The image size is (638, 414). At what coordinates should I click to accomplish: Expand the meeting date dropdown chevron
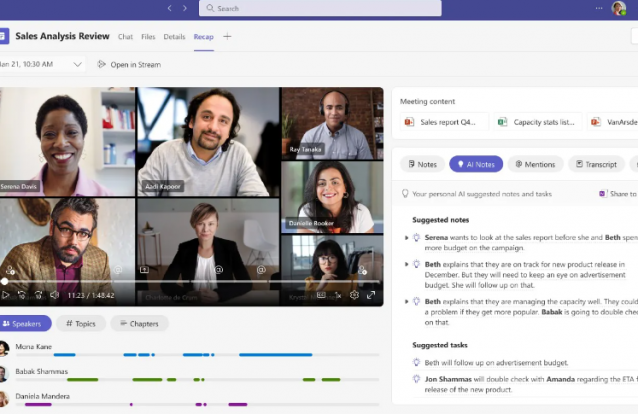78,64
